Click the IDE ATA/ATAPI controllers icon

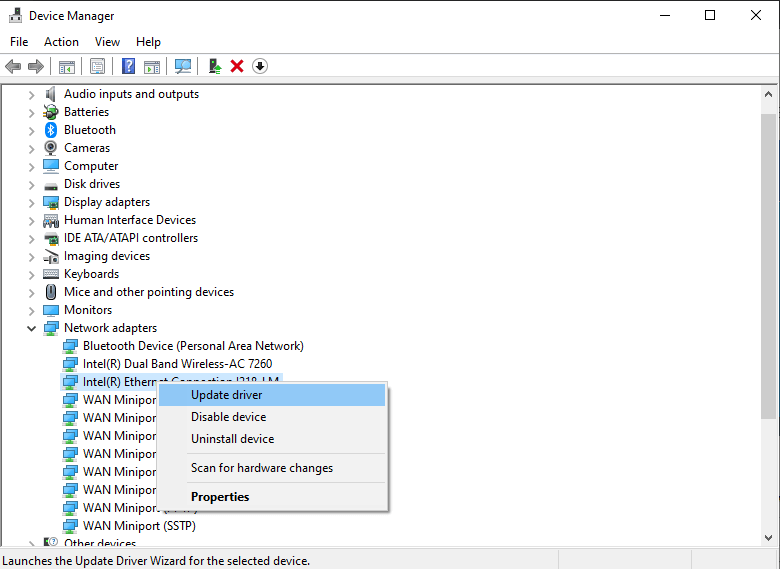point(51,238)
